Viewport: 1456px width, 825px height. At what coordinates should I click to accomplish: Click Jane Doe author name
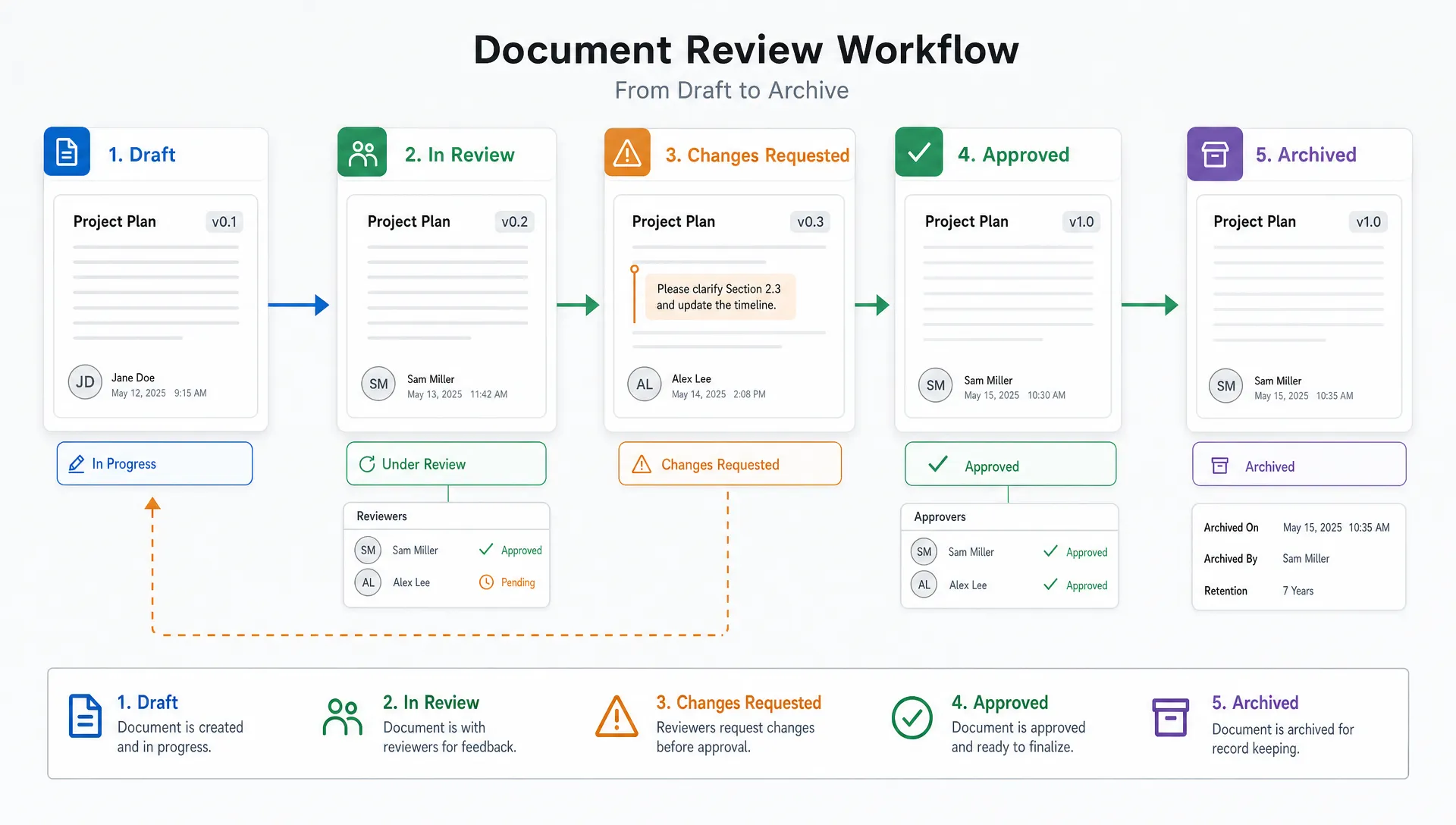tap(133, 378)
